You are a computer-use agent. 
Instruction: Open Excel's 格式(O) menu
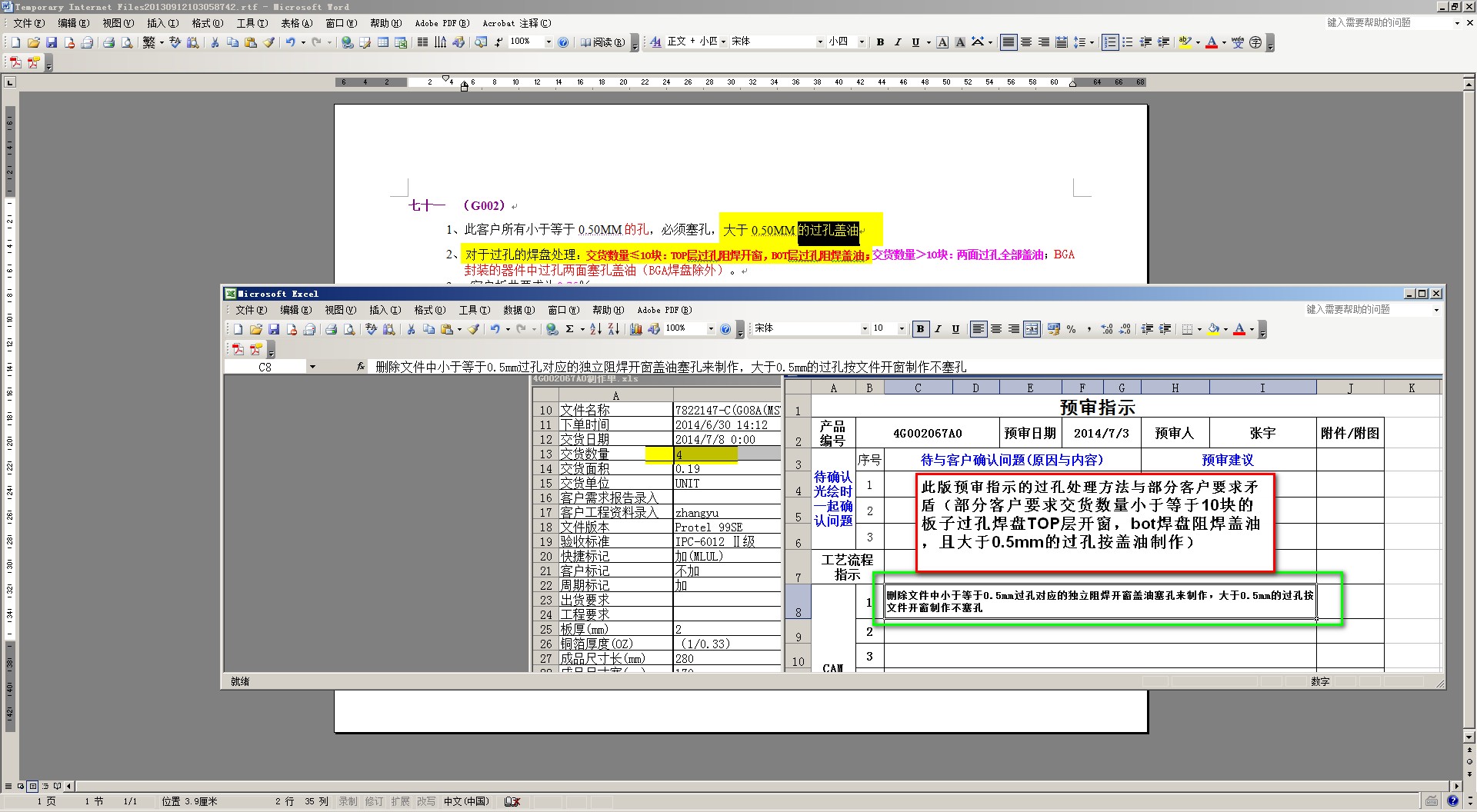click(430, 310)
